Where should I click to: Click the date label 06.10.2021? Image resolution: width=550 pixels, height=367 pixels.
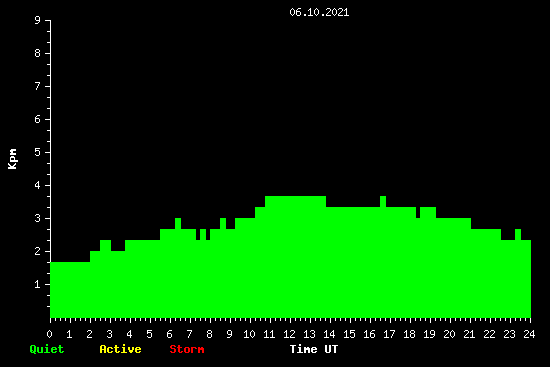click(x=319, y=12)
